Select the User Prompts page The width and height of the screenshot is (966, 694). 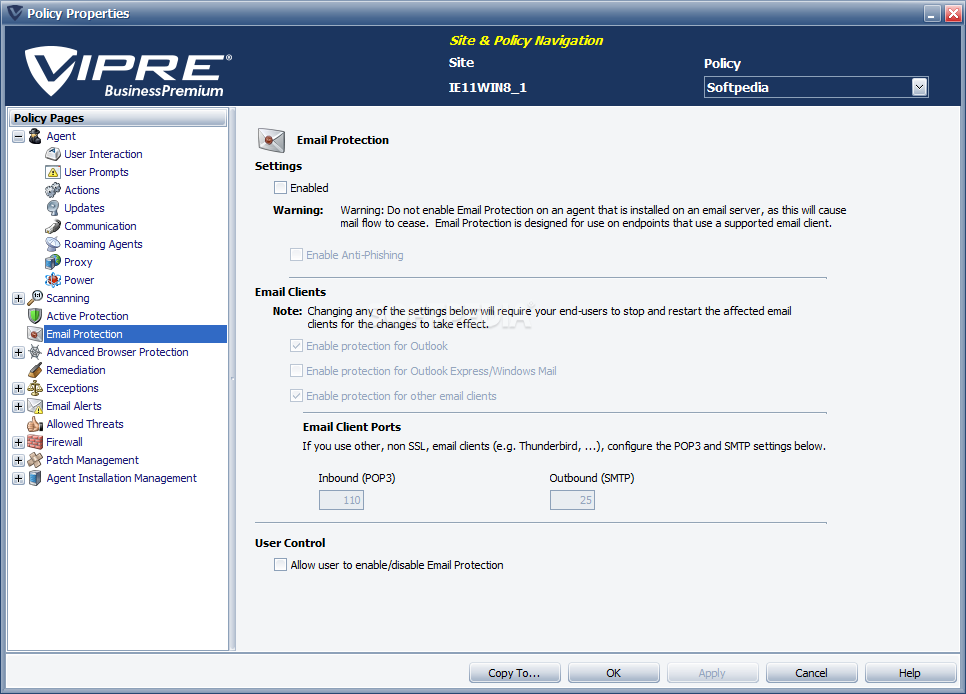[x=96, y=172]
